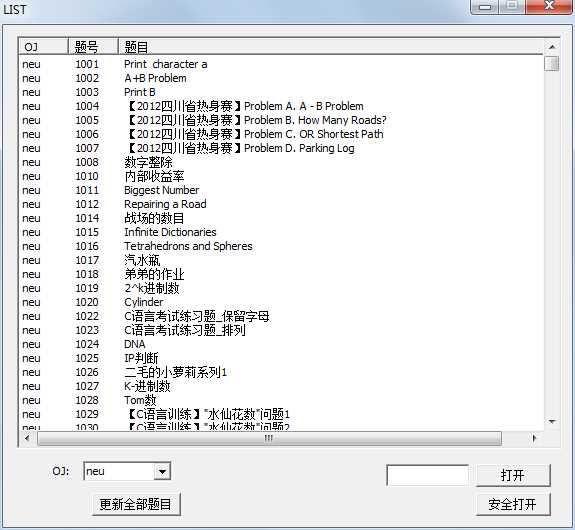The image size is (575, 530).
Task: Select Problem C. OR Shortest Path row
Action: point(281,134)
